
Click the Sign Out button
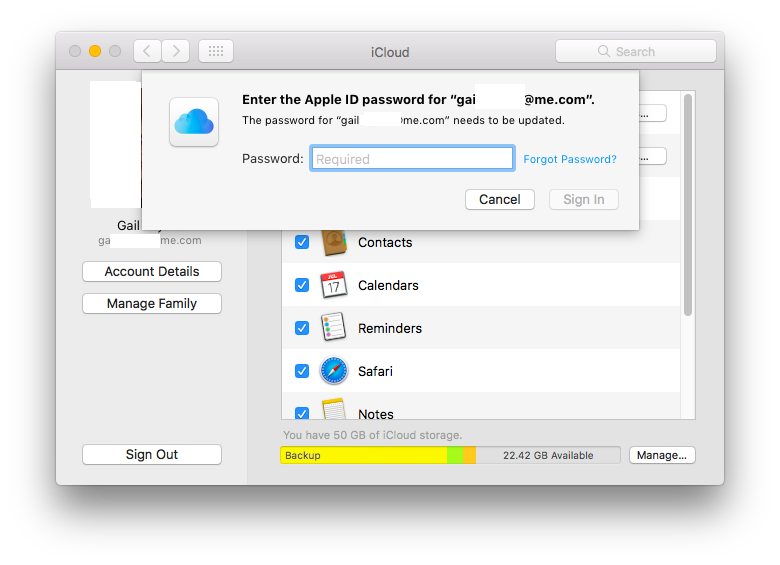pyautogui.click(x=152, y=455)
